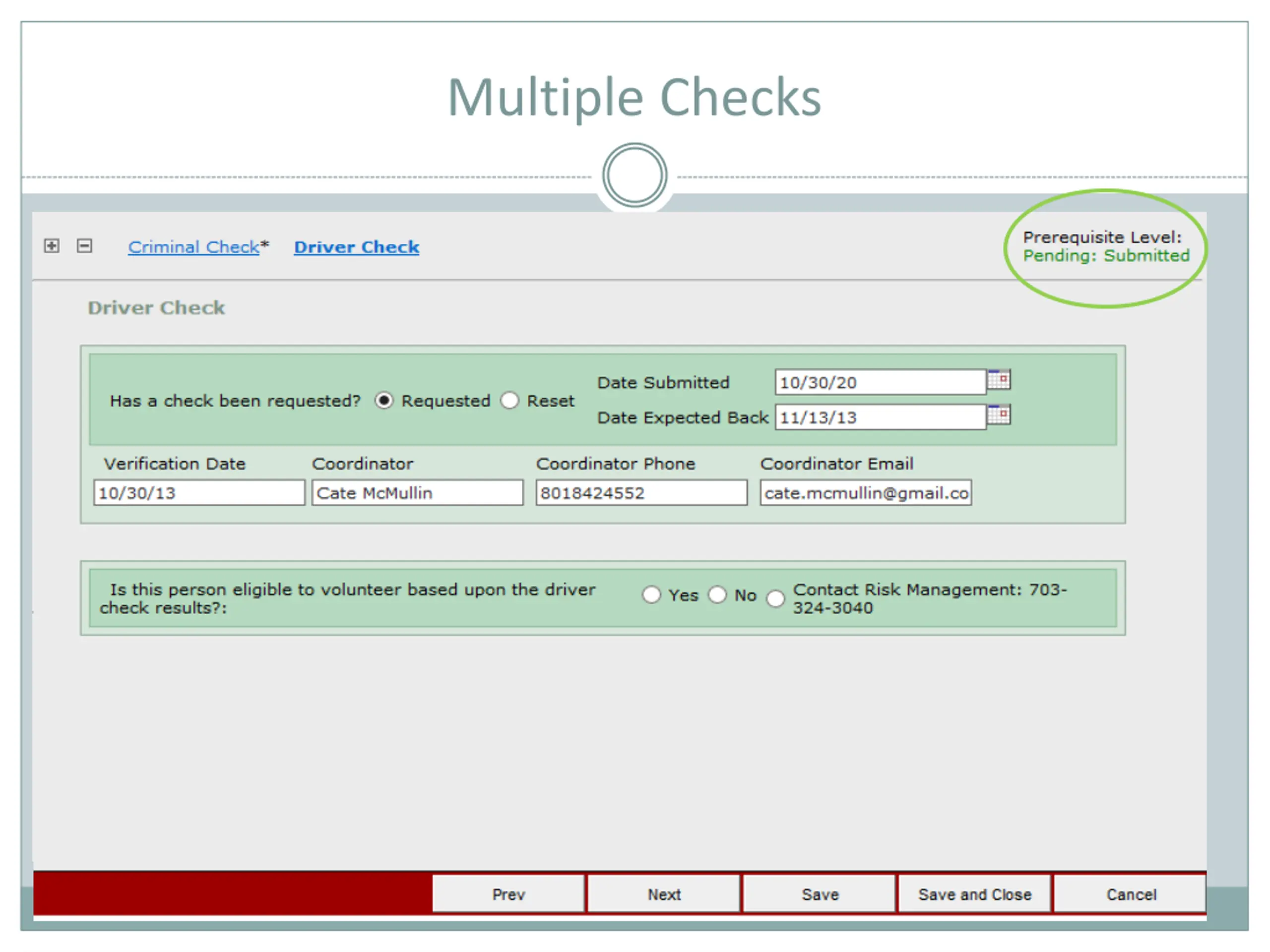This screenshot has height=952, width=1270.
Task: Click the Next button
Action: click(x=664, y=894)
